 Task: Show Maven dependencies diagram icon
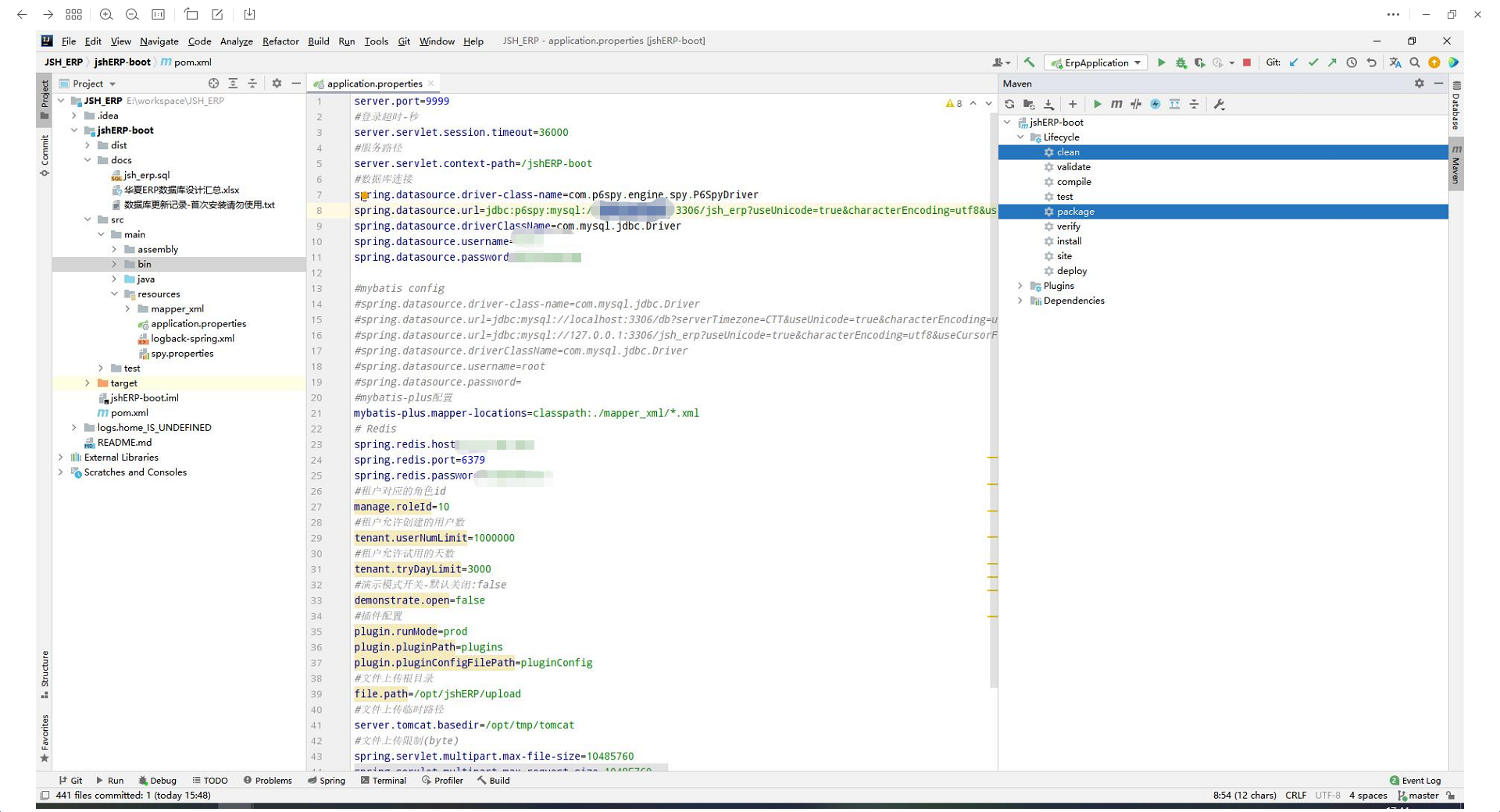tap(1174, 104)
